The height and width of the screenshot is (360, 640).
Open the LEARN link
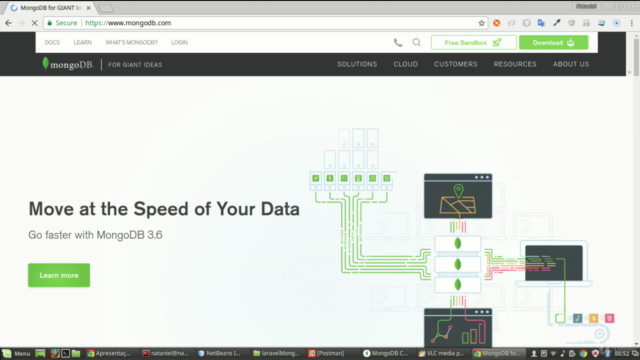pos(82,42)
